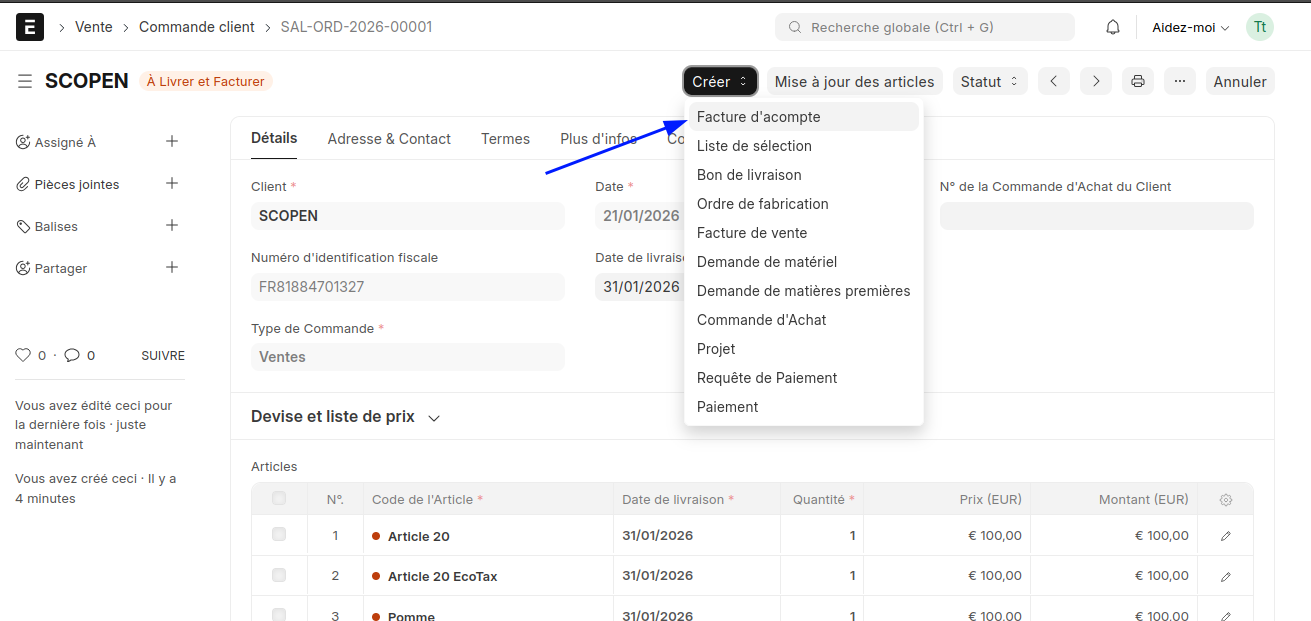Share document via Partager plus
The width and height of the screenshot is (1311, 621).
(x=172, y=268)
